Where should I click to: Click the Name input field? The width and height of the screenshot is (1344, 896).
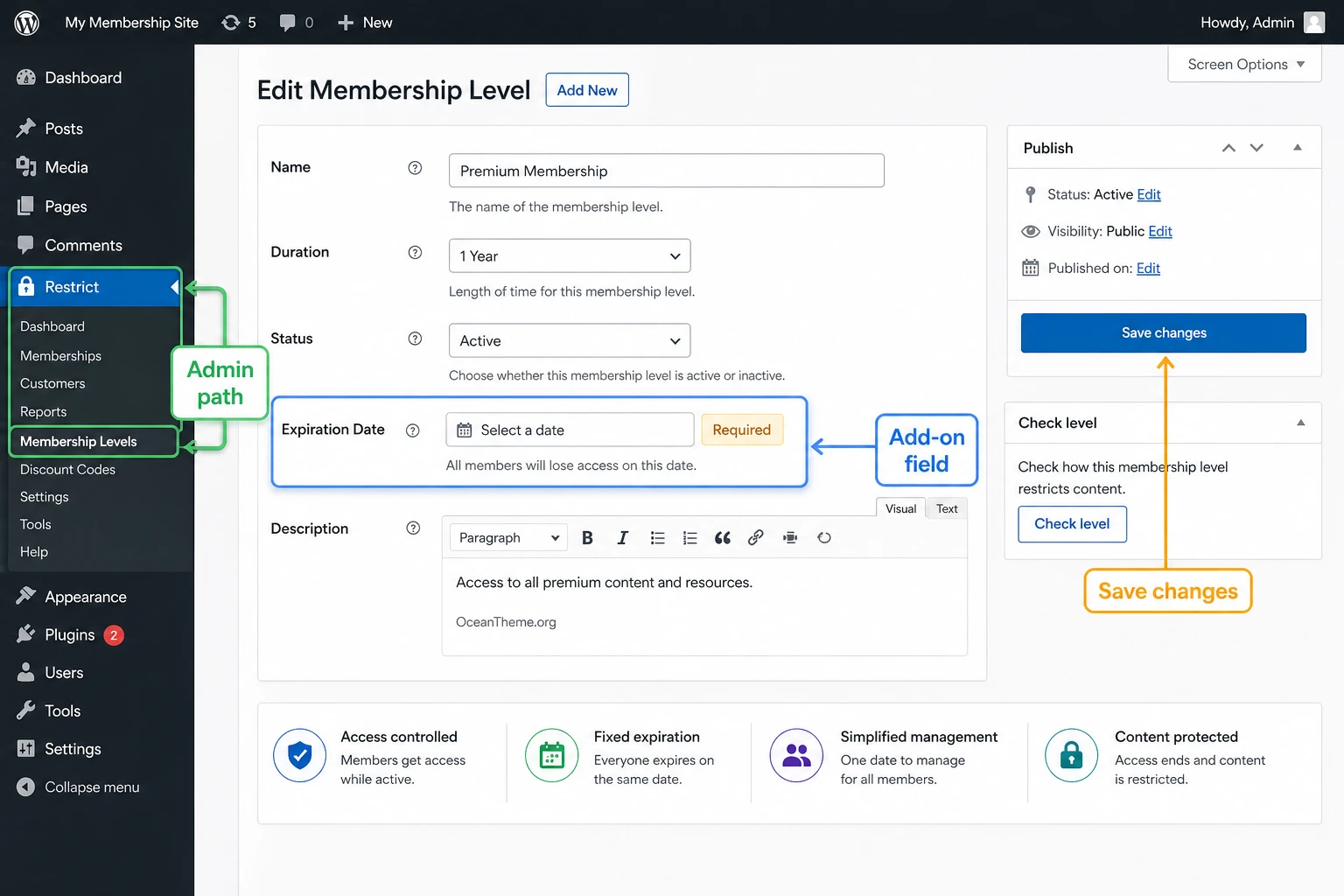click(x=667, y=171)
